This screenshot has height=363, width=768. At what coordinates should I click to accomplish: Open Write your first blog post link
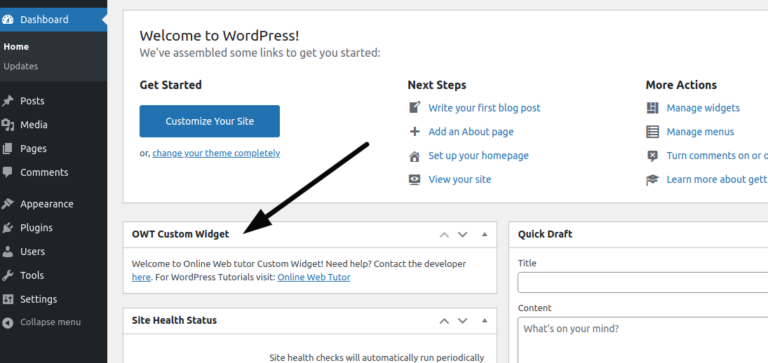click(x=484, y=108)
